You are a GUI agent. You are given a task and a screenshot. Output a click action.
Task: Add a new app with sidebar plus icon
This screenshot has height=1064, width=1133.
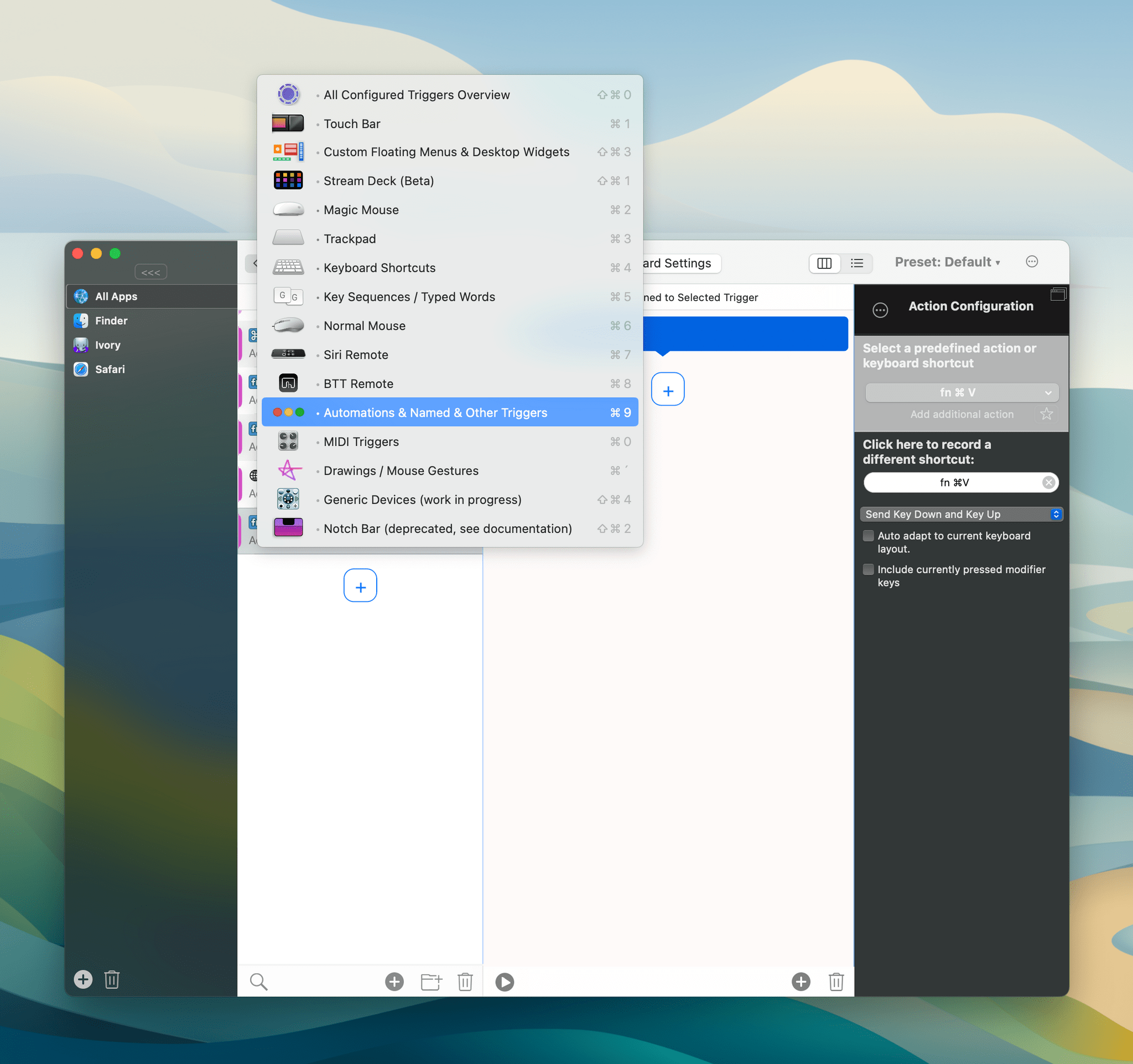pos(83,979)
